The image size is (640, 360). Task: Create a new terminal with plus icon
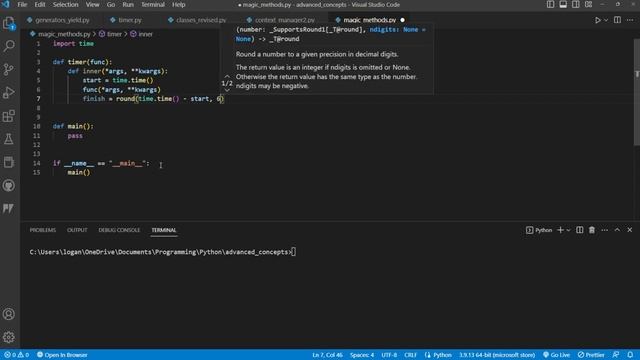(x=560, y=230)
